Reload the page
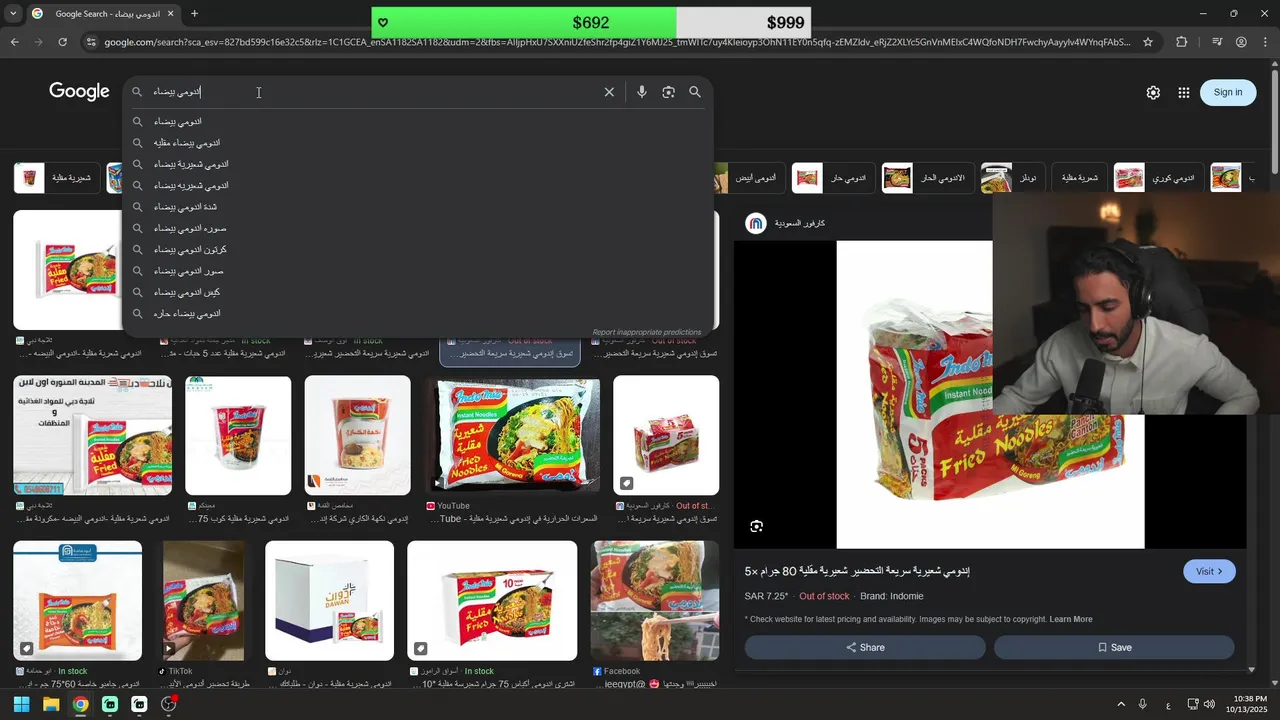The width and height of the screenshot is (1280, 720). (x=62, y=42)
